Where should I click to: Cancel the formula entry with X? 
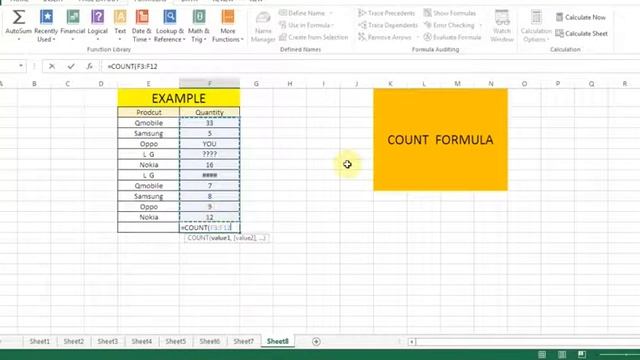click(x=51, y=66)
